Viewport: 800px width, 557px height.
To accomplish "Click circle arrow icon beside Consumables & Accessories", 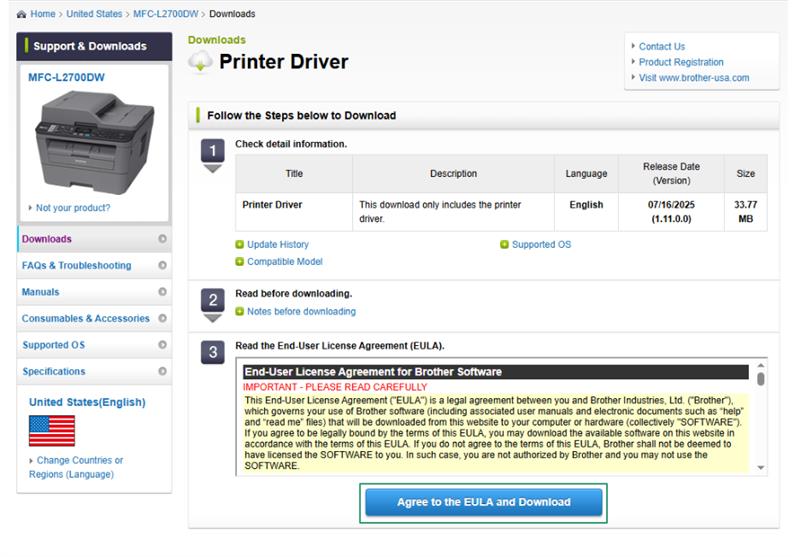I will point(162,318).
